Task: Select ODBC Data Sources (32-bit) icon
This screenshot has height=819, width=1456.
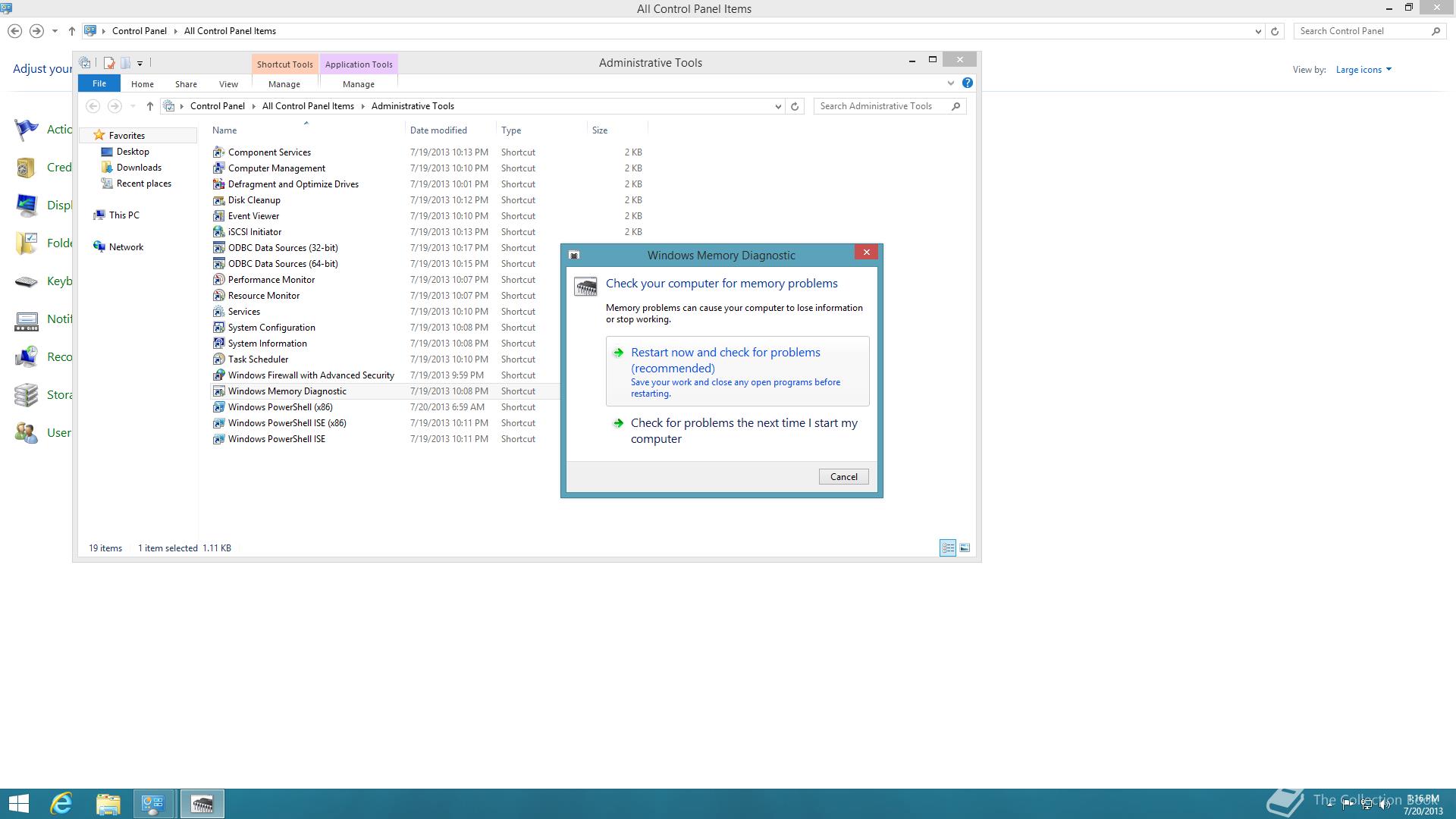Action: pos(219,248)
